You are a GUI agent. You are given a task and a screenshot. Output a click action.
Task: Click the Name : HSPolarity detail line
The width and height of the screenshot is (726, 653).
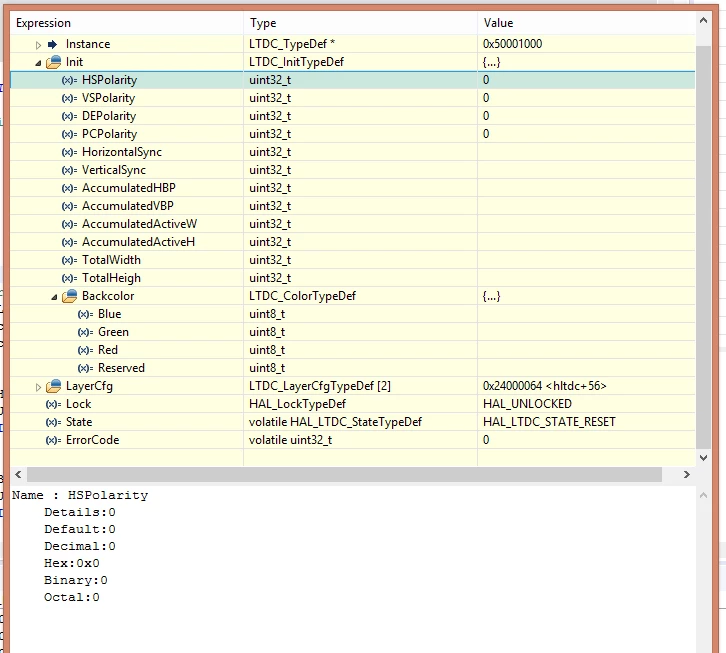tap(80, 495)
